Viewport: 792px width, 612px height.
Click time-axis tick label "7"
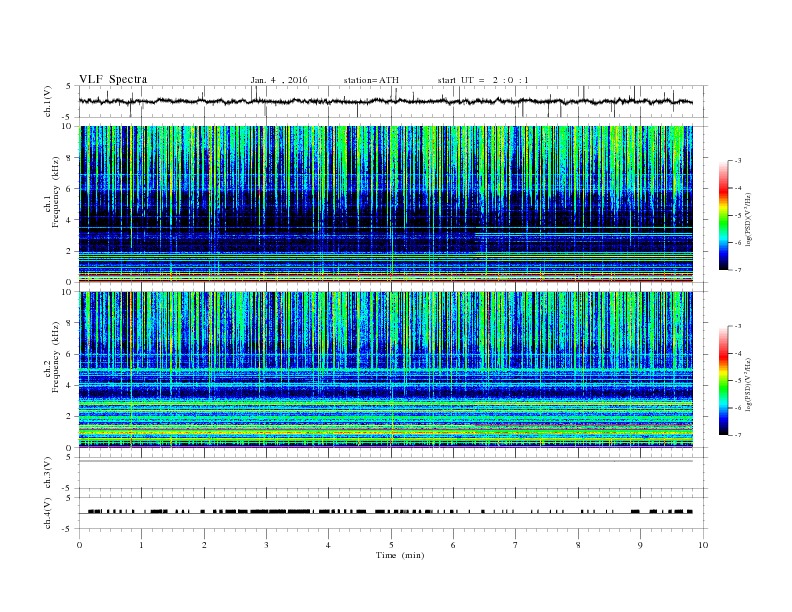[516, 545]
